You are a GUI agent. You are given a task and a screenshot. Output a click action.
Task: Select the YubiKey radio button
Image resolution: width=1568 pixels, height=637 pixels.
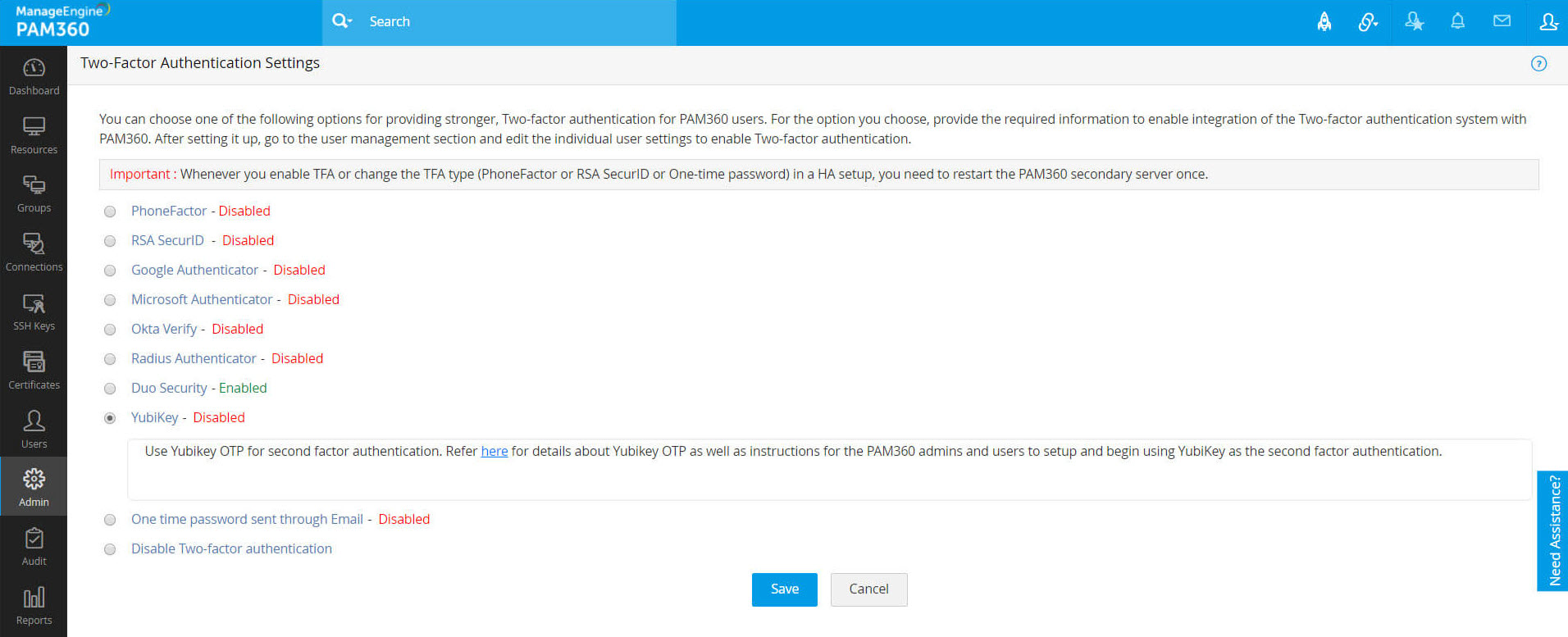click(110, 418)
